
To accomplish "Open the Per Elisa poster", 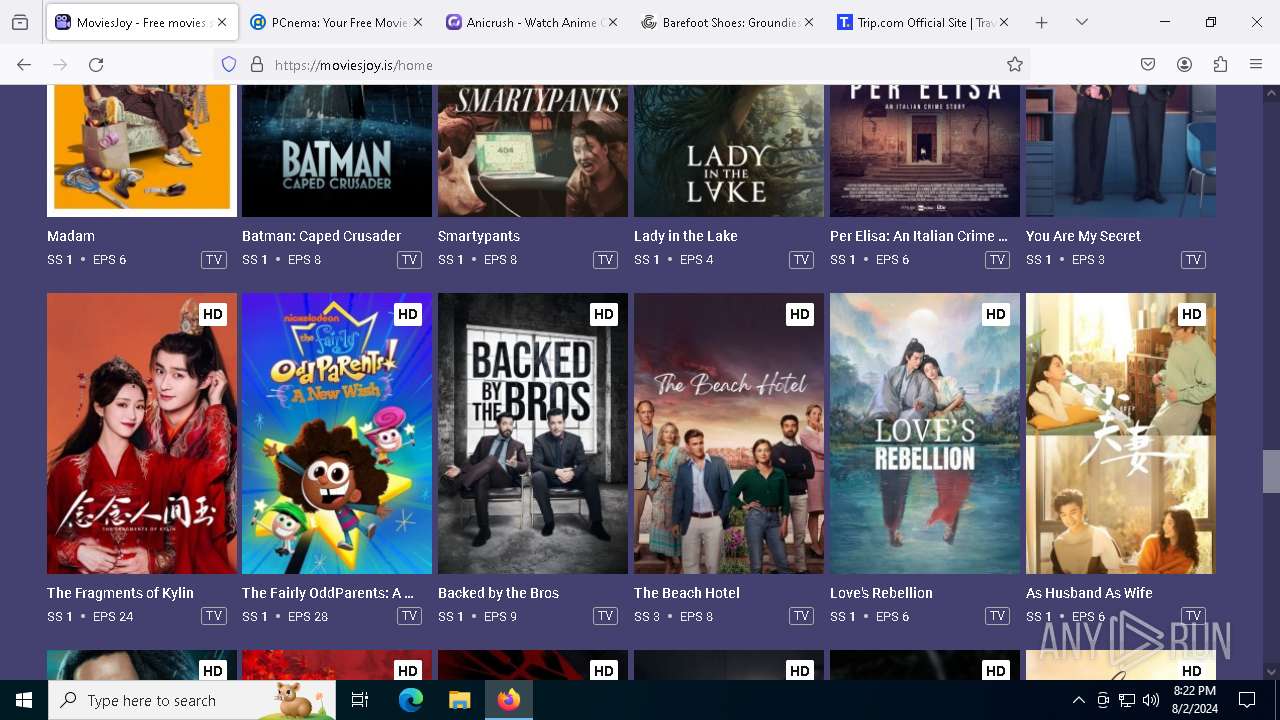I will pyautogui.click(x=925, y=151).
